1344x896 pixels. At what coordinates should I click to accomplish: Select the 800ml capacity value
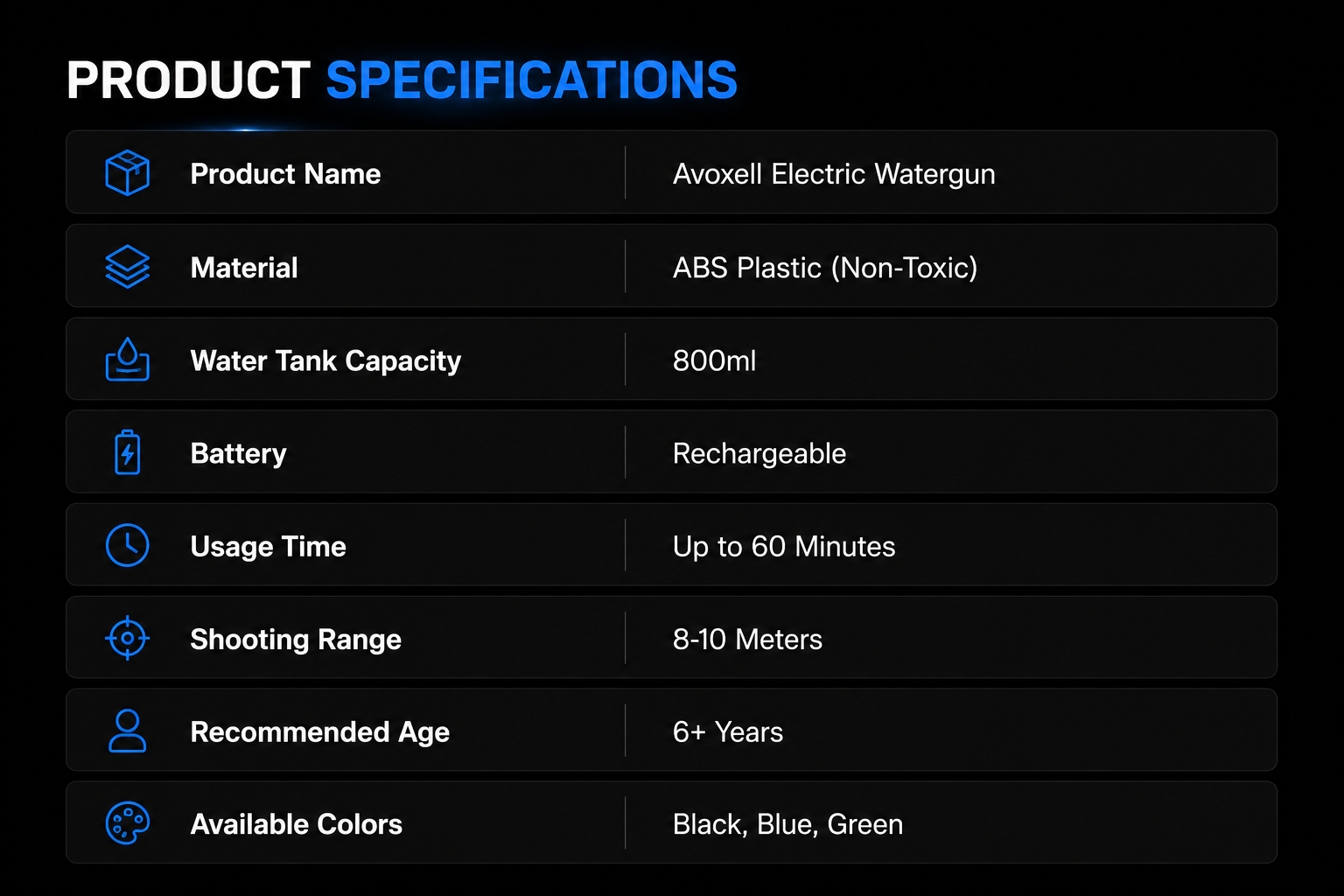[714, 360]
